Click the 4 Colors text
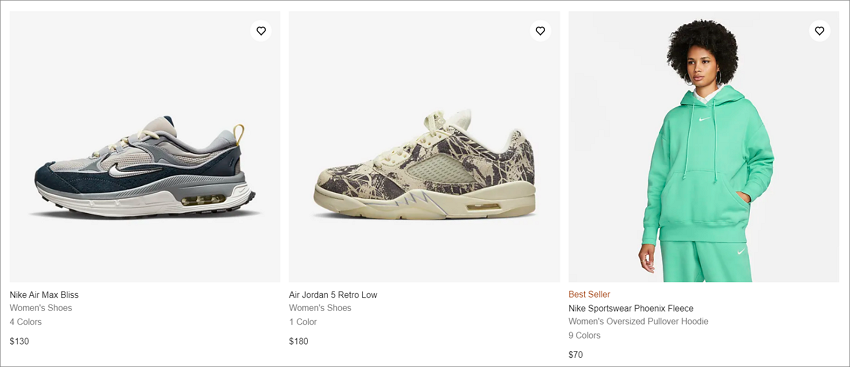850x367 pixels. click(25, 322)
